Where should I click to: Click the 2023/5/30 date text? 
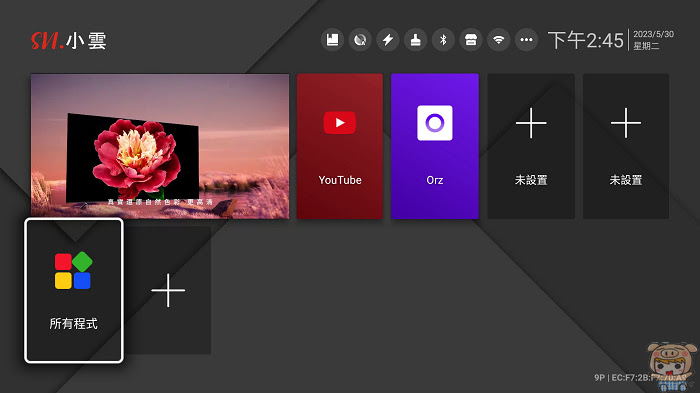click(x=653, y=34)
